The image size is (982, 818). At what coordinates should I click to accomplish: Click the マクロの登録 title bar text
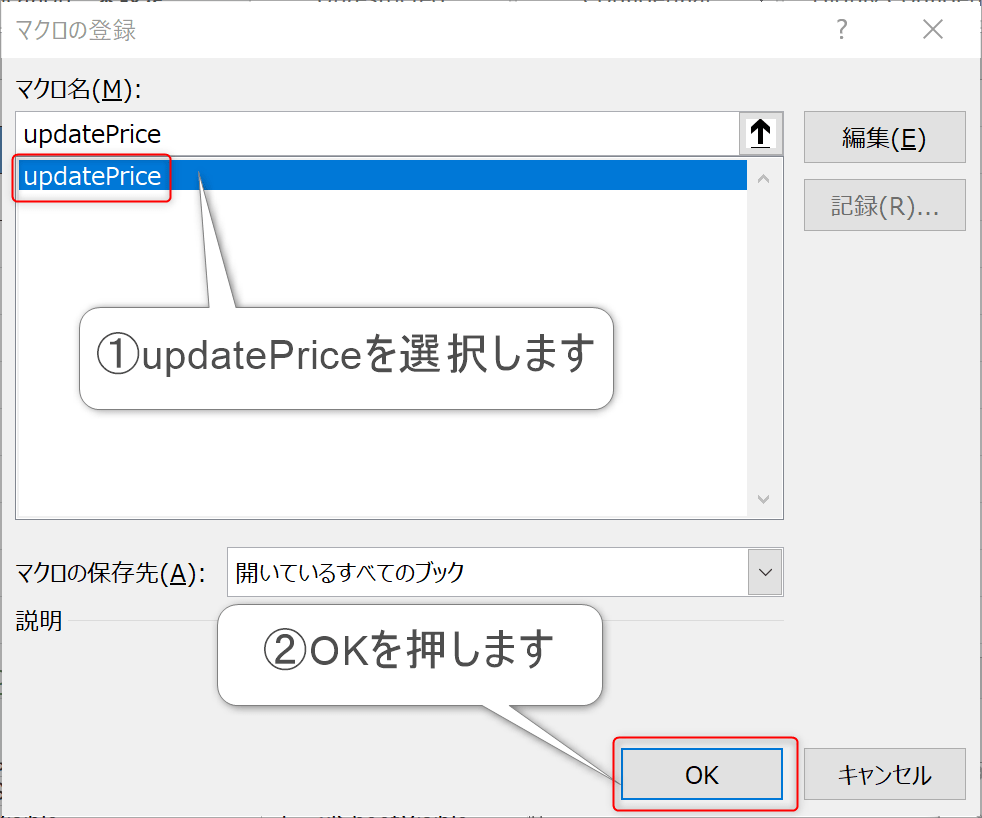click(x=76, y=30)
